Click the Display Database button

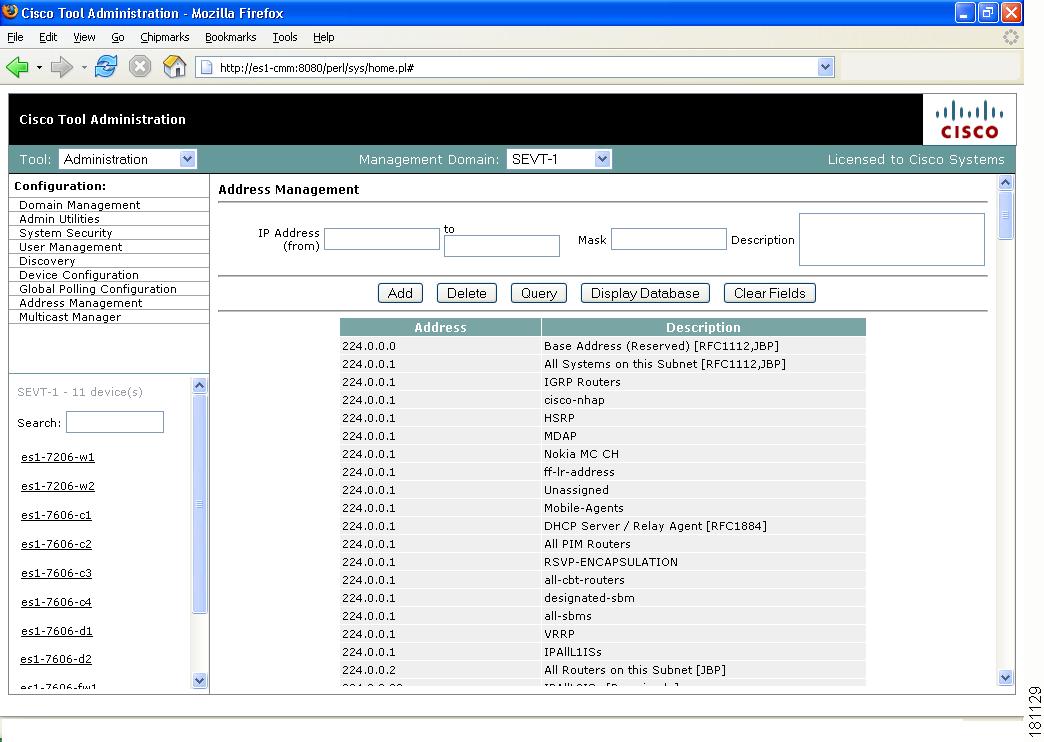pos(645,293)
